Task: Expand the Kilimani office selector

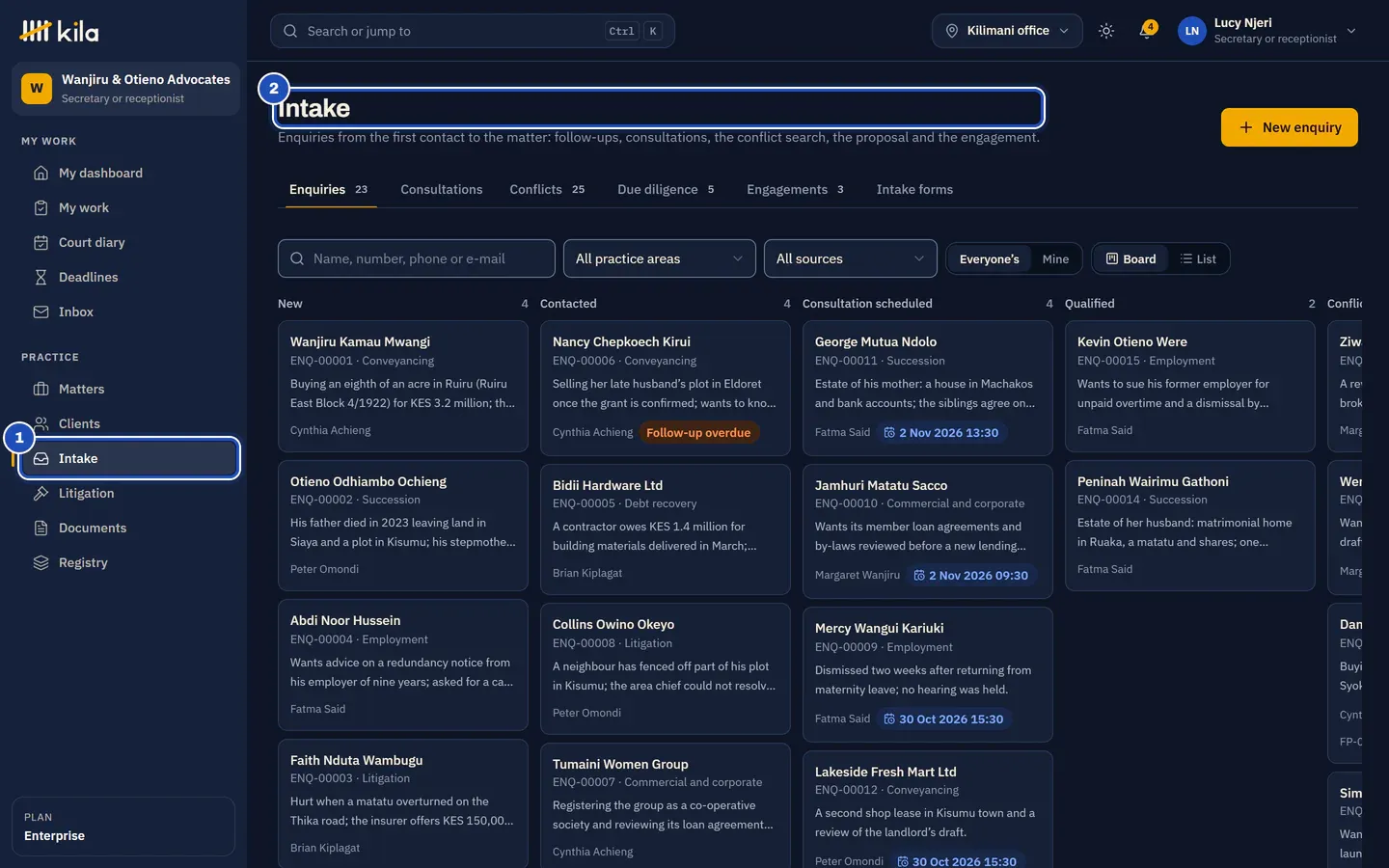Action: pos(1007,31)
